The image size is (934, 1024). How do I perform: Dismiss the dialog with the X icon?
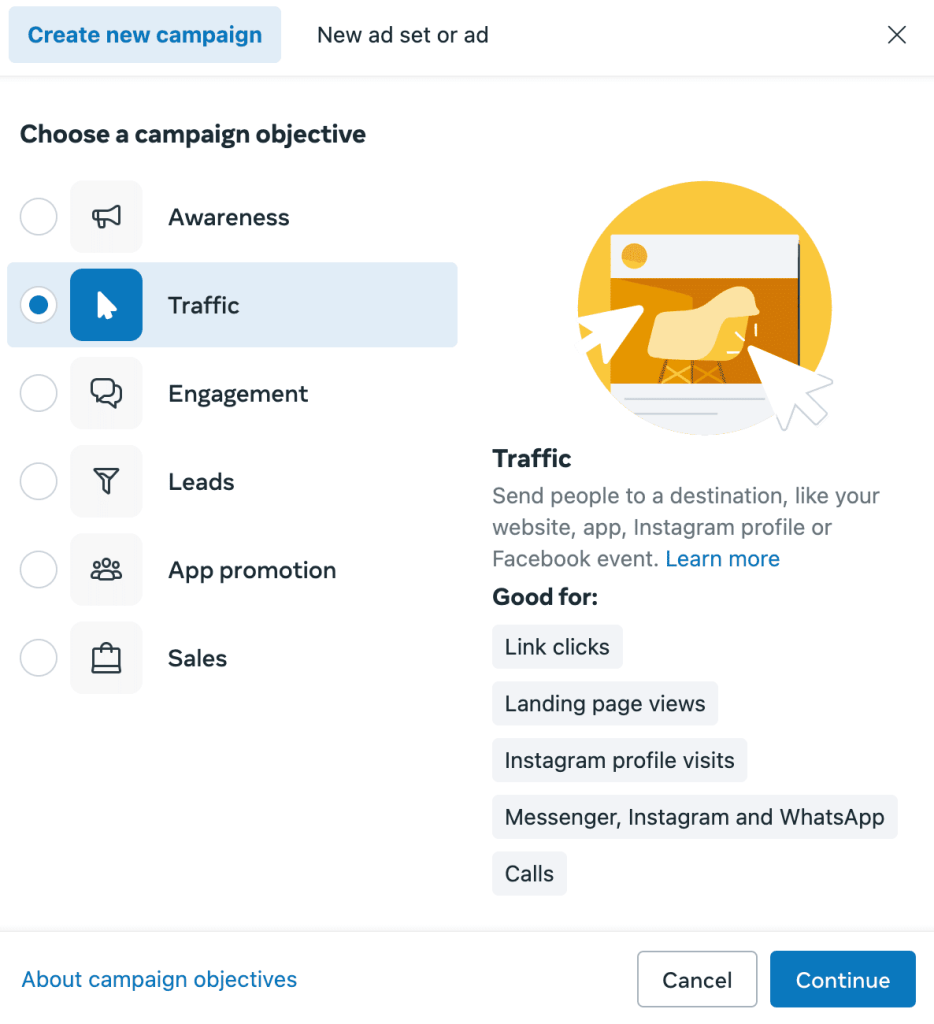coord(896,34)
